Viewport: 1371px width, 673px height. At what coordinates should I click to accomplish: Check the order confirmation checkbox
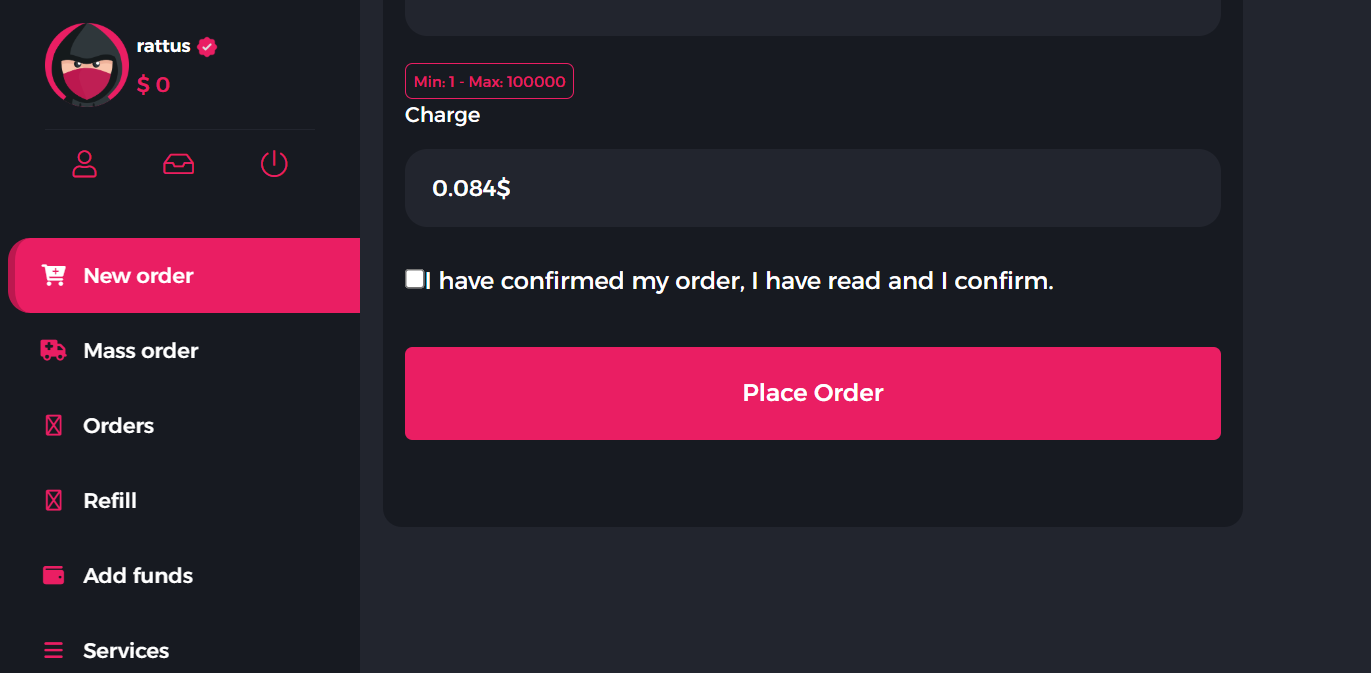tap(414, 279)
